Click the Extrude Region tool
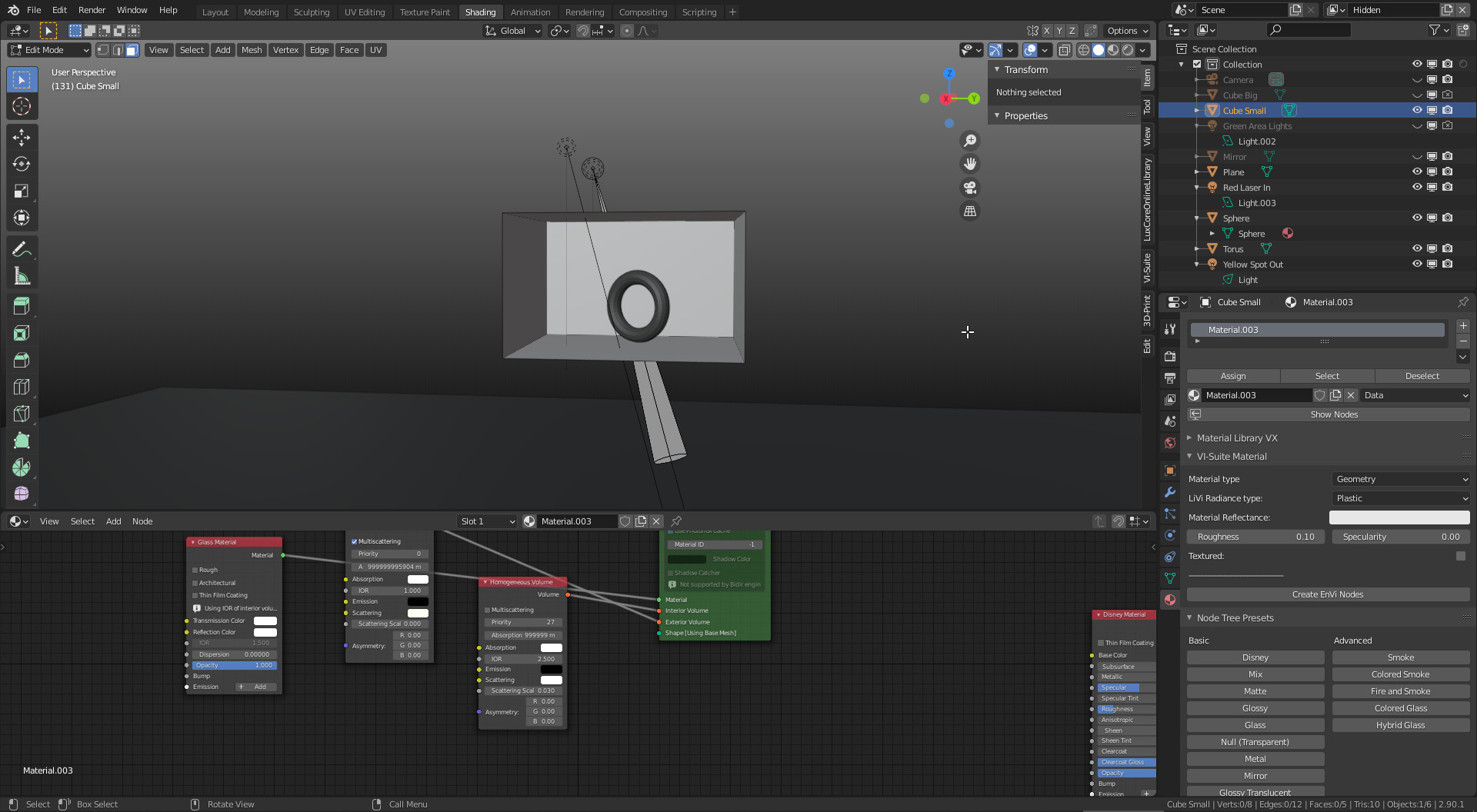Image resolution: width=1477 pixels, height=812 pixels. click(22, 306)
